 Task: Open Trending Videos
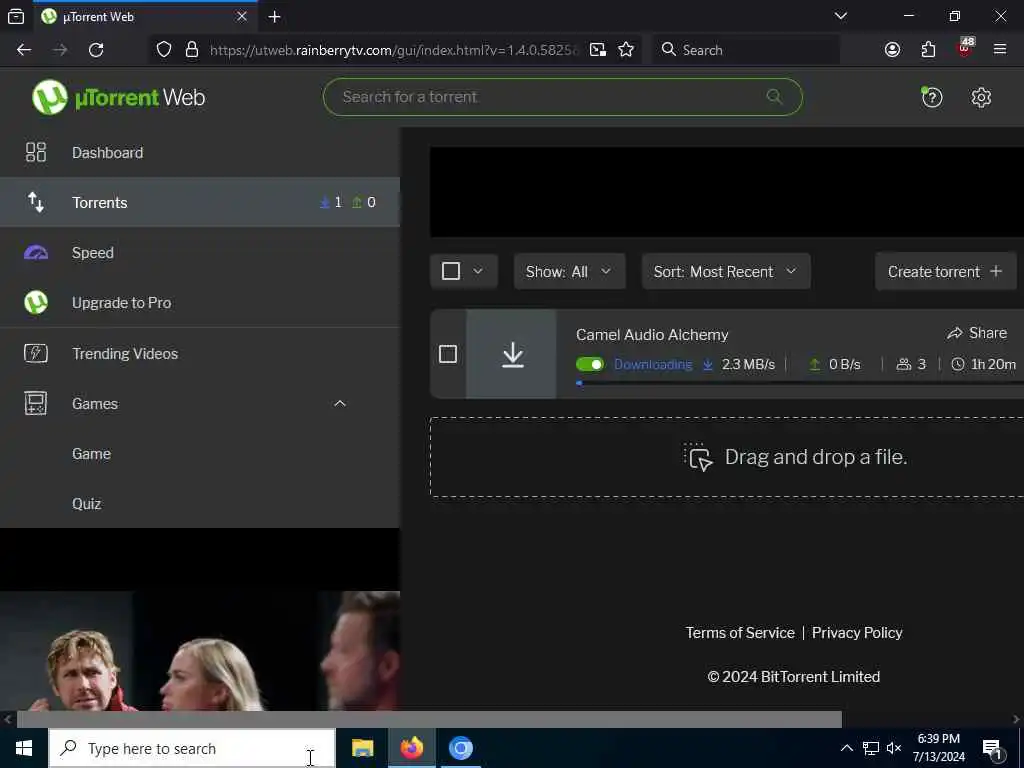[x=200, y=353]
